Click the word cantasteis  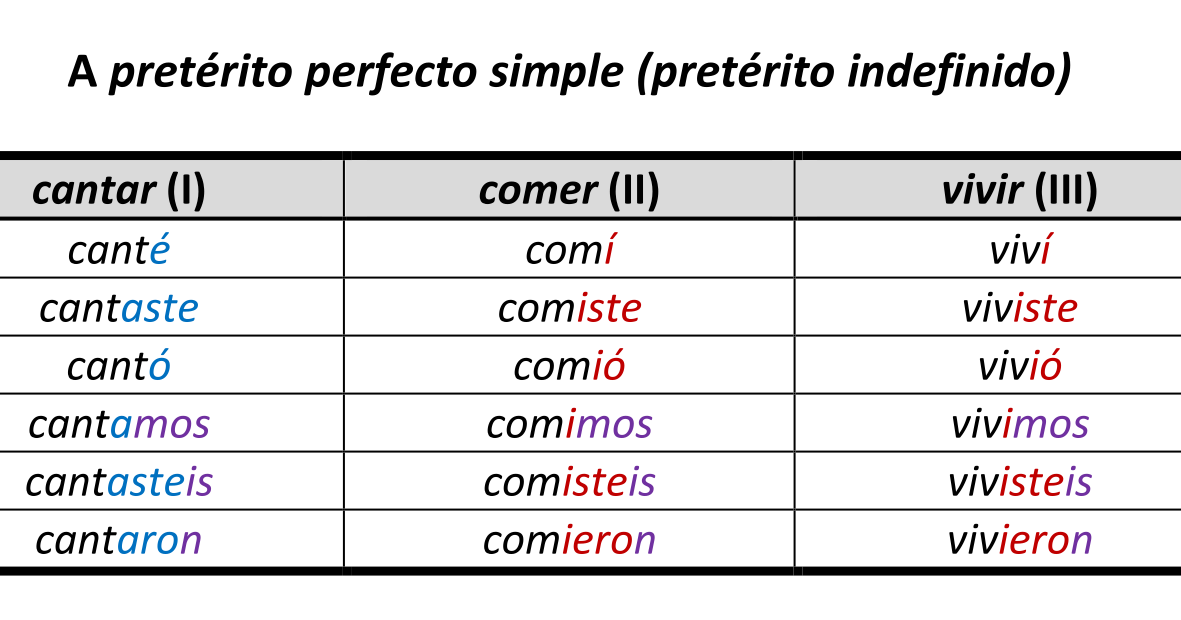(119, 482)
